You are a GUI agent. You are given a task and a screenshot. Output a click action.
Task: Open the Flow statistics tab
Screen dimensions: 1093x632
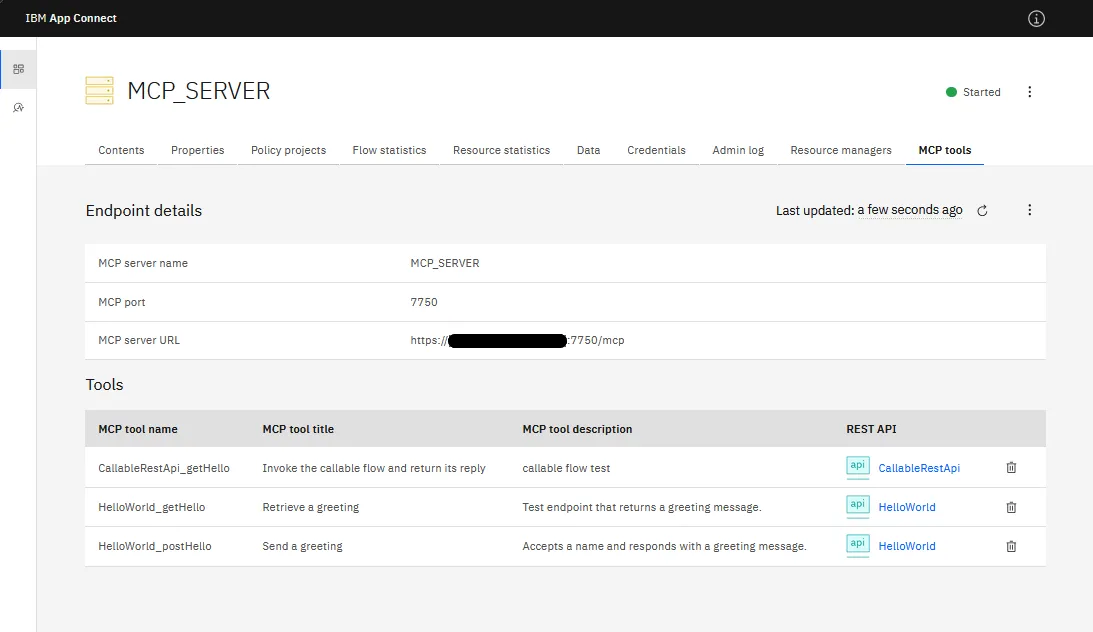click(389, 150)
